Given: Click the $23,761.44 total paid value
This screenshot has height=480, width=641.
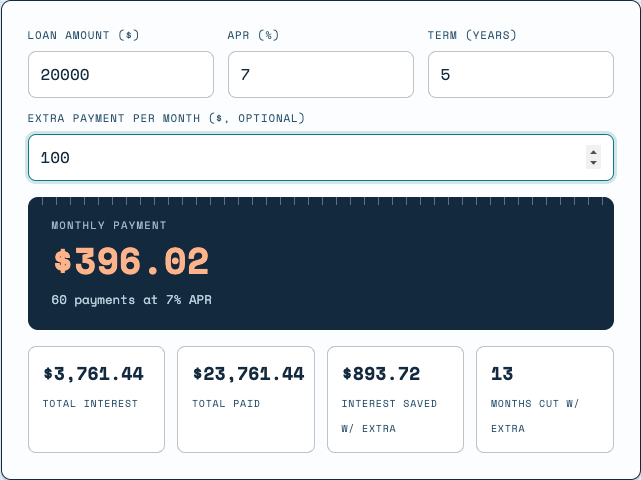Looking at the screenshot, I should pos(249,374).
